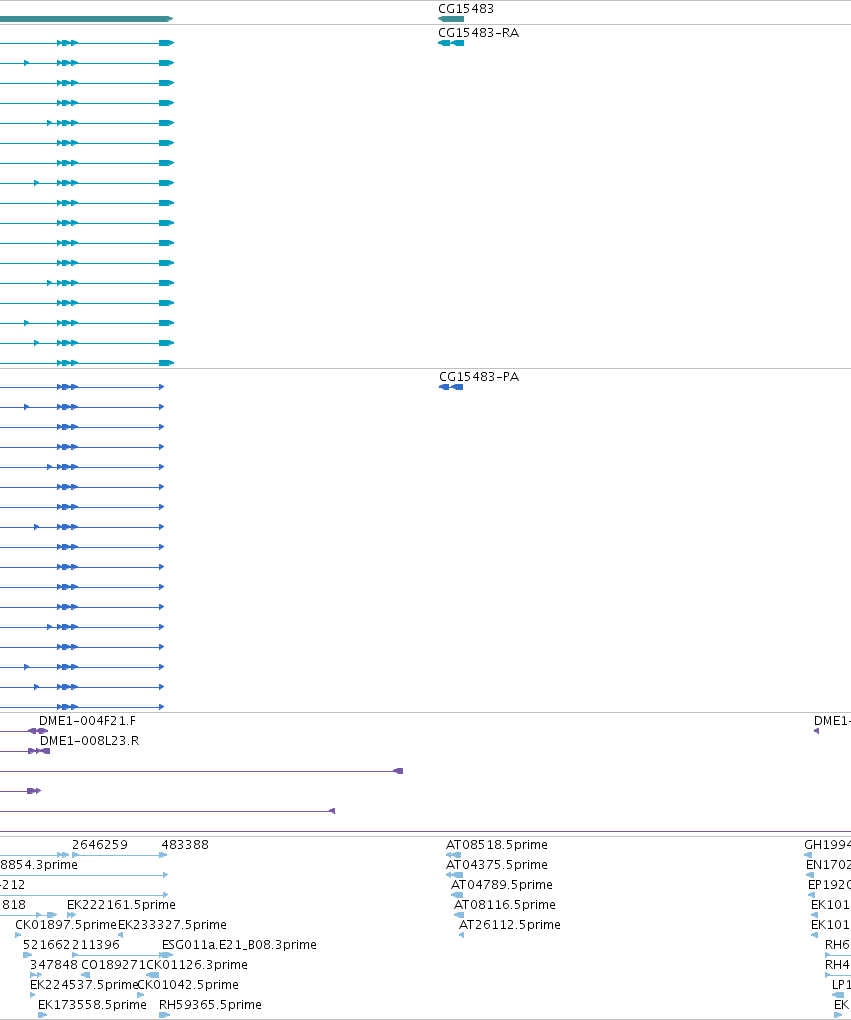Viewport: 851px width, 1020px height.
Task: Click the arrow glyph under EK222161.5prime
Action: [x=72, y=915]
